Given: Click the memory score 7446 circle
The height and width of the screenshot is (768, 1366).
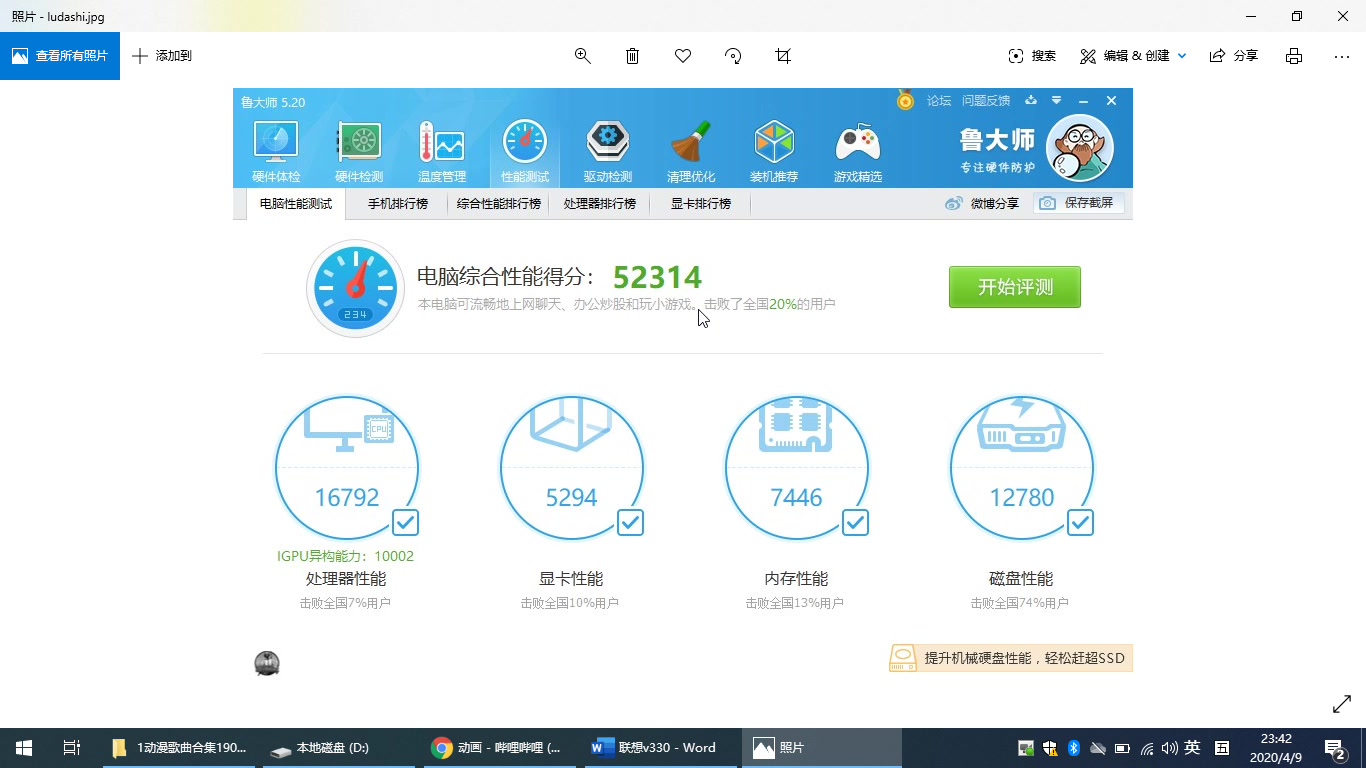Looking at the screenshot, I should pos(797,468).
